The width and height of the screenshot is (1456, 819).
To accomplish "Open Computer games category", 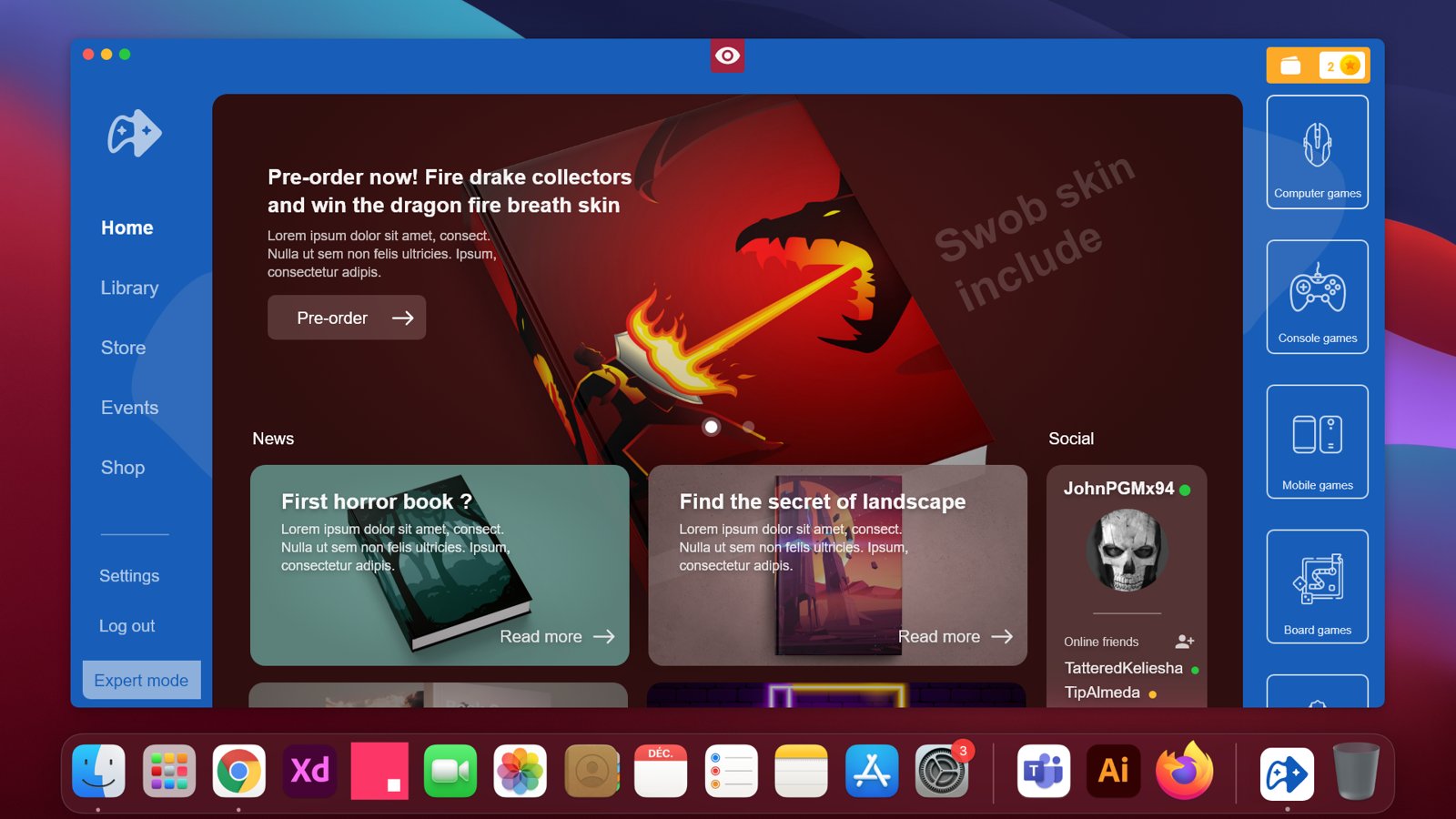I will (1317, 152).
